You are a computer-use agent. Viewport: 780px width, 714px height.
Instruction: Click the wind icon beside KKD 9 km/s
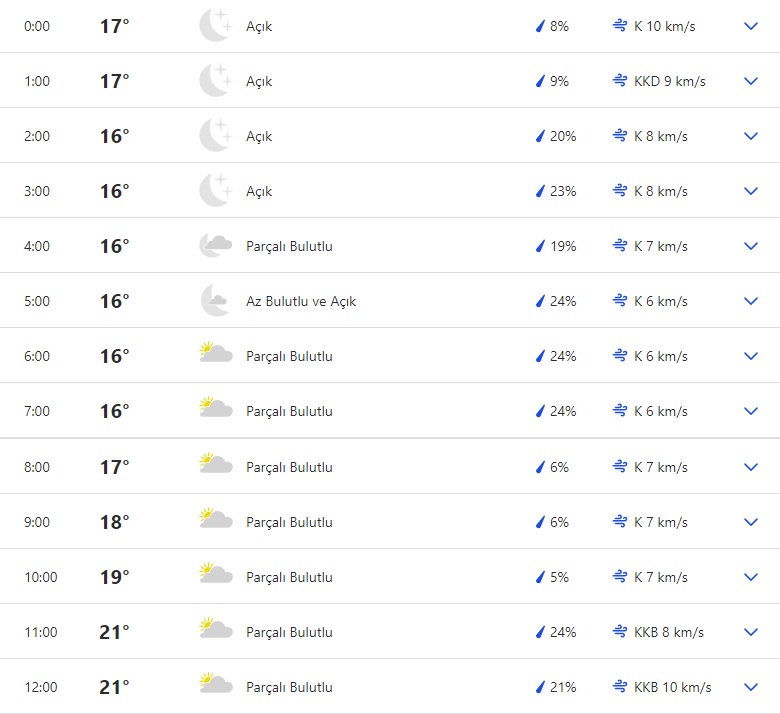pos(620,81)
